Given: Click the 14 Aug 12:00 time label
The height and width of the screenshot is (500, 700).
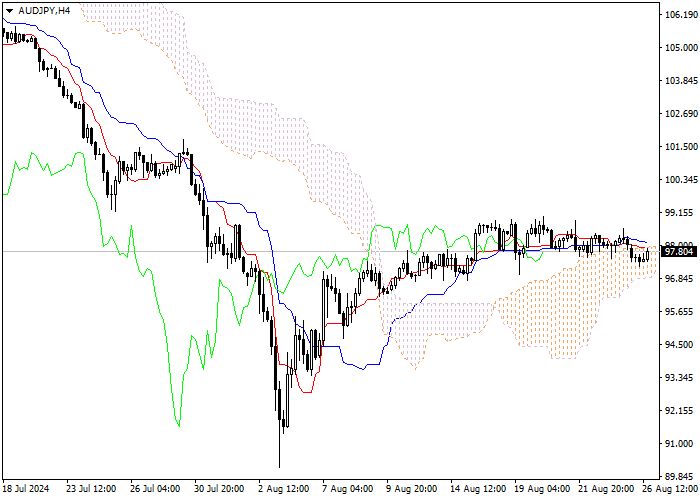Looking at the screenshot, I should tap(478, 489).
